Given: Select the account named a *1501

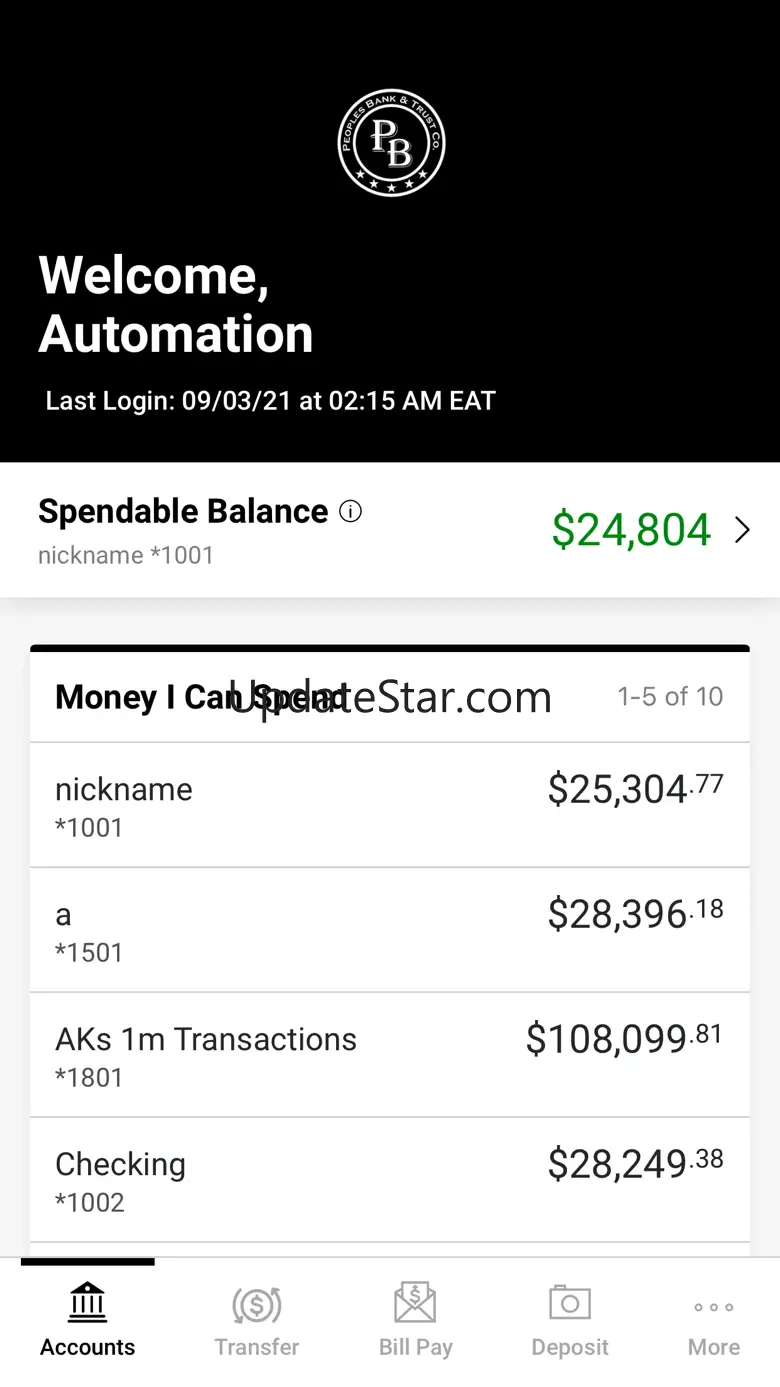Looking at the screenshot, I should pos(390,930).
